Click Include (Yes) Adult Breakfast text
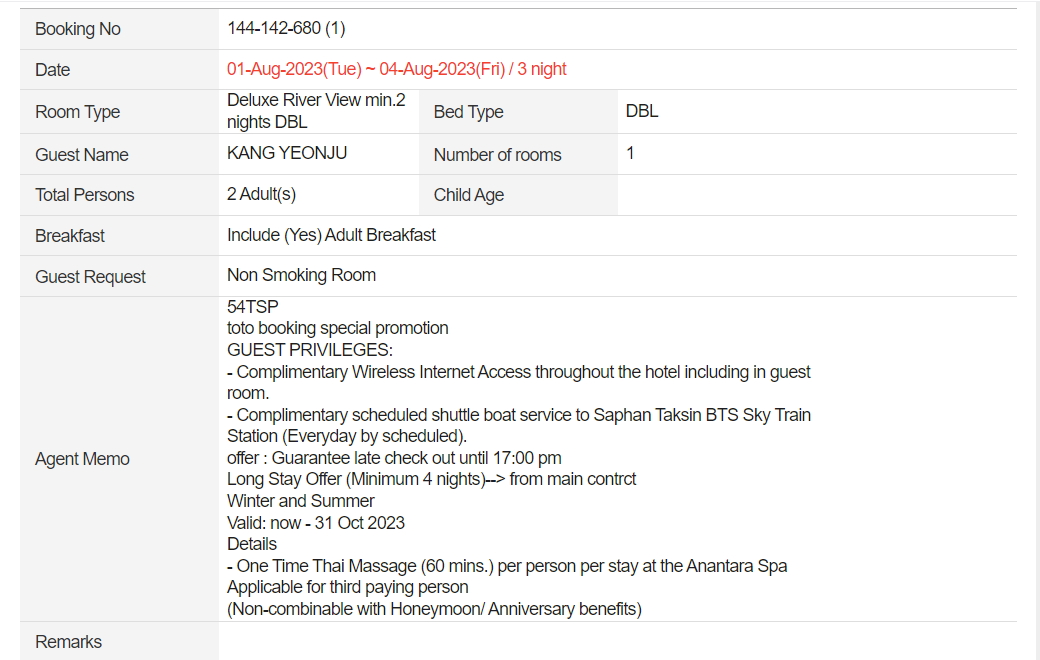The image size is (1040, 660). click(331, 235)
